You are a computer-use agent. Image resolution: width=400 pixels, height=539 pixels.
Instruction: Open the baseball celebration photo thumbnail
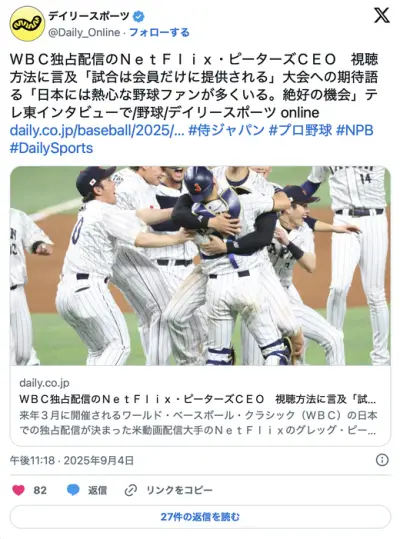pos(200,266)
